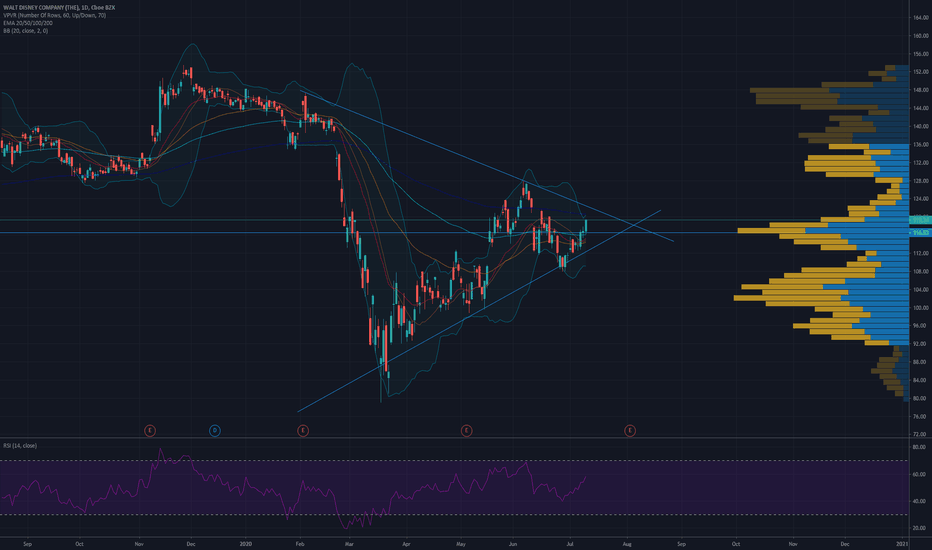Click the 108.00 price scale label

(x=921, y=272)
